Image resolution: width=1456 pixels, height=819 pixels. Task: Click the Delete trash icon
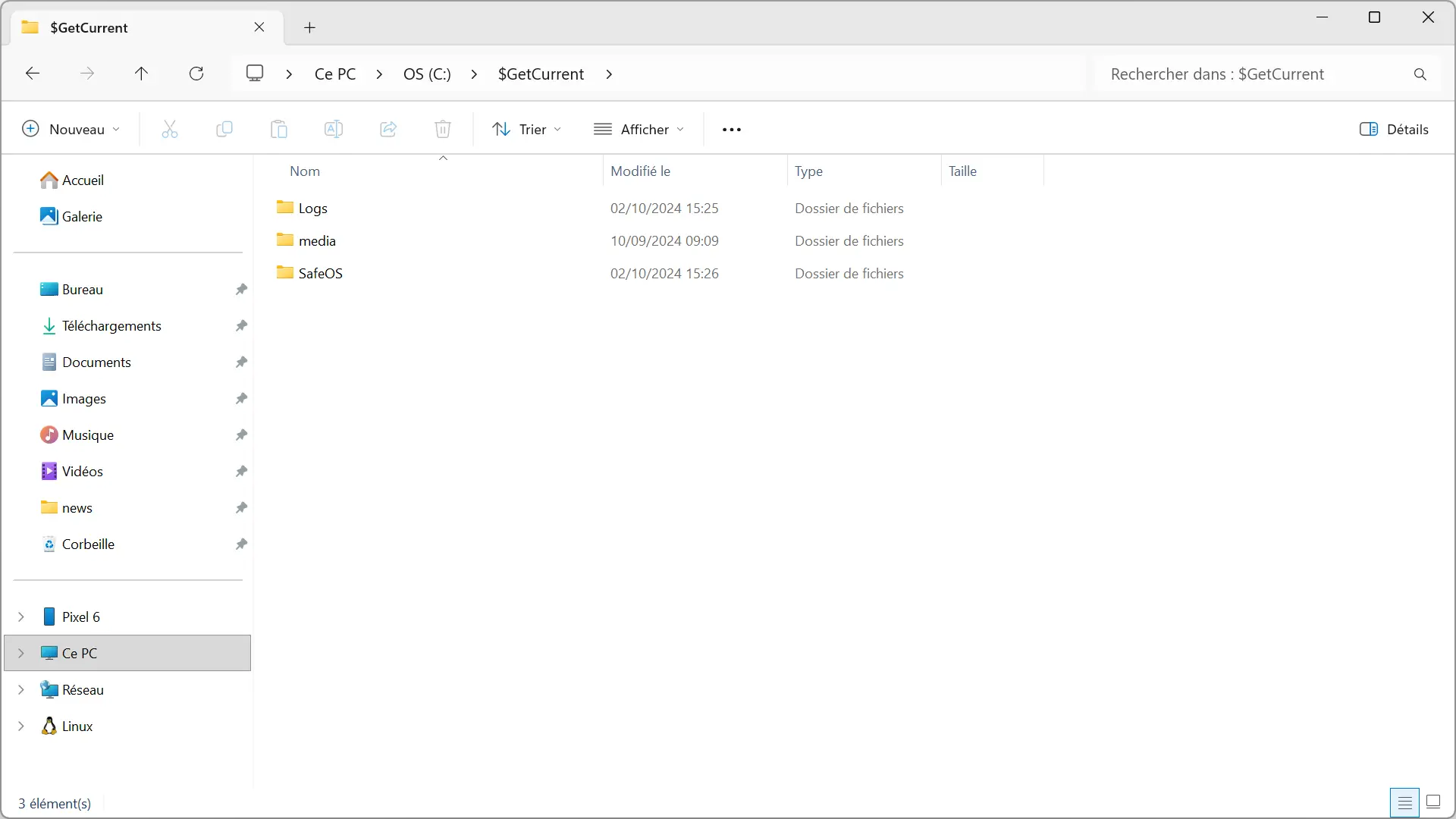pyautogui.click(x=443, y=130)
